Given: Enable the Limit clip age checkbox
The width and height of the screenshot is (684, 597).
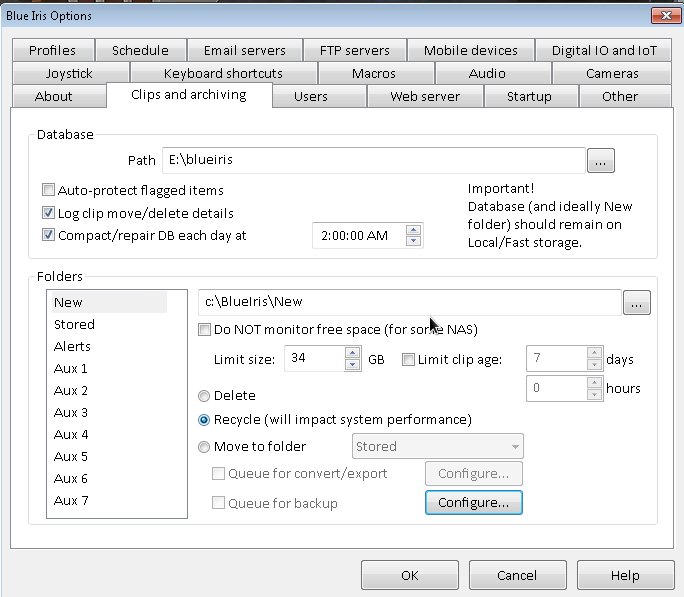Looking at the screenshot, I should click(x=408, y=359).
